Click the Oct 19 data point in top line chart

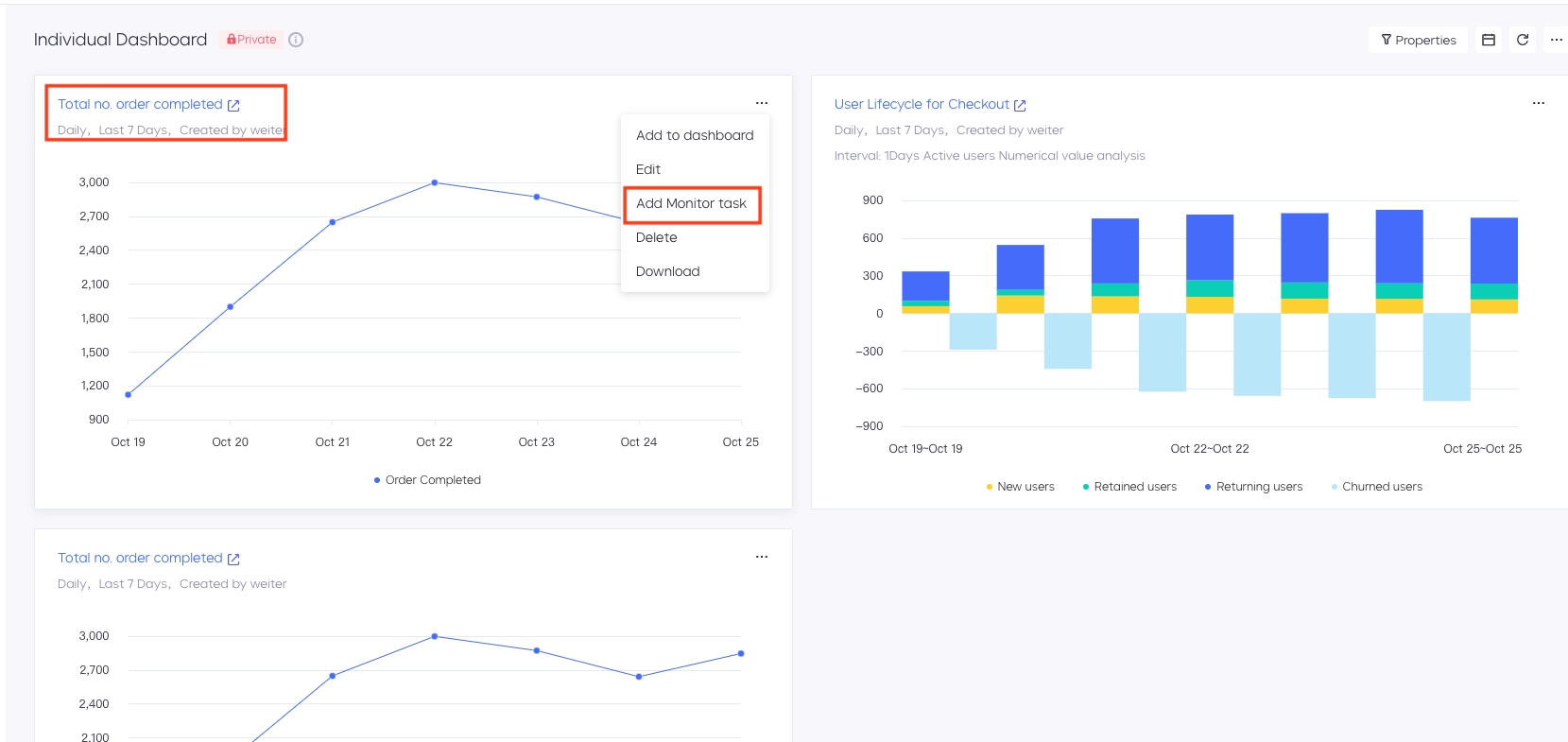129,394
